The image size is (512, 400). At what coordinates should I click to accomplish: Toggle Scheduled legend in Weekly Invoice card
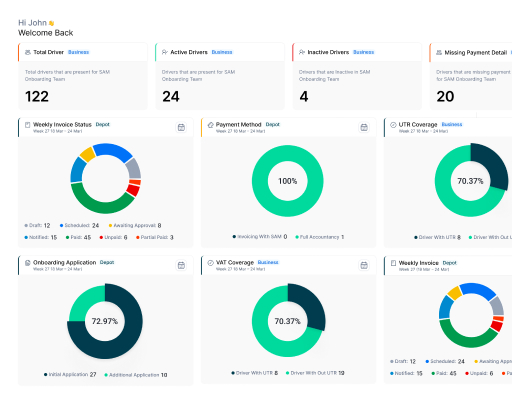pyautogui.click(x=445, y=361)
